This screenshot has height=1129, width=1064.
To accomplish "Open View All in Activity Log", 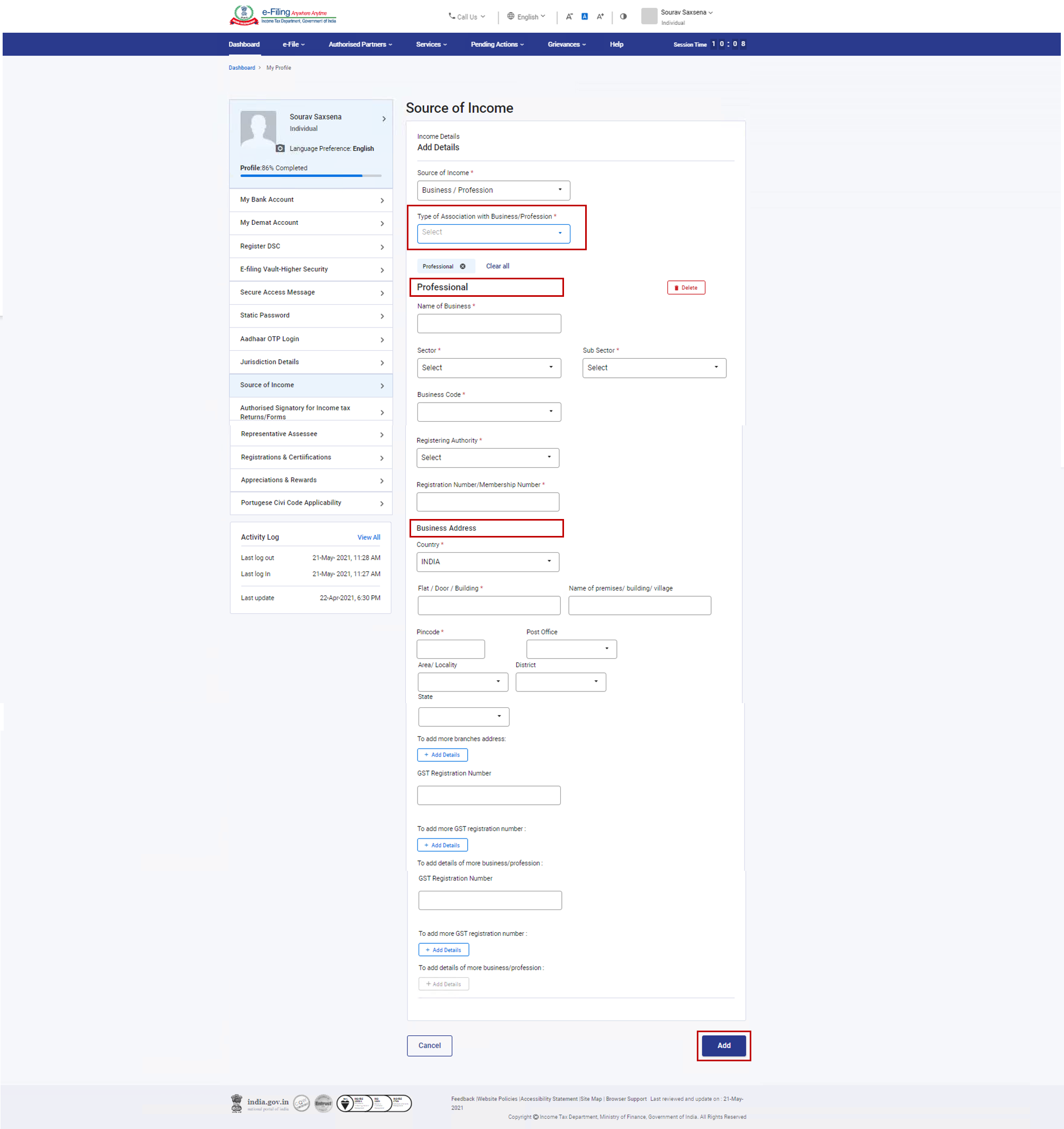I will pyautogui.click(x=369, y=536).
